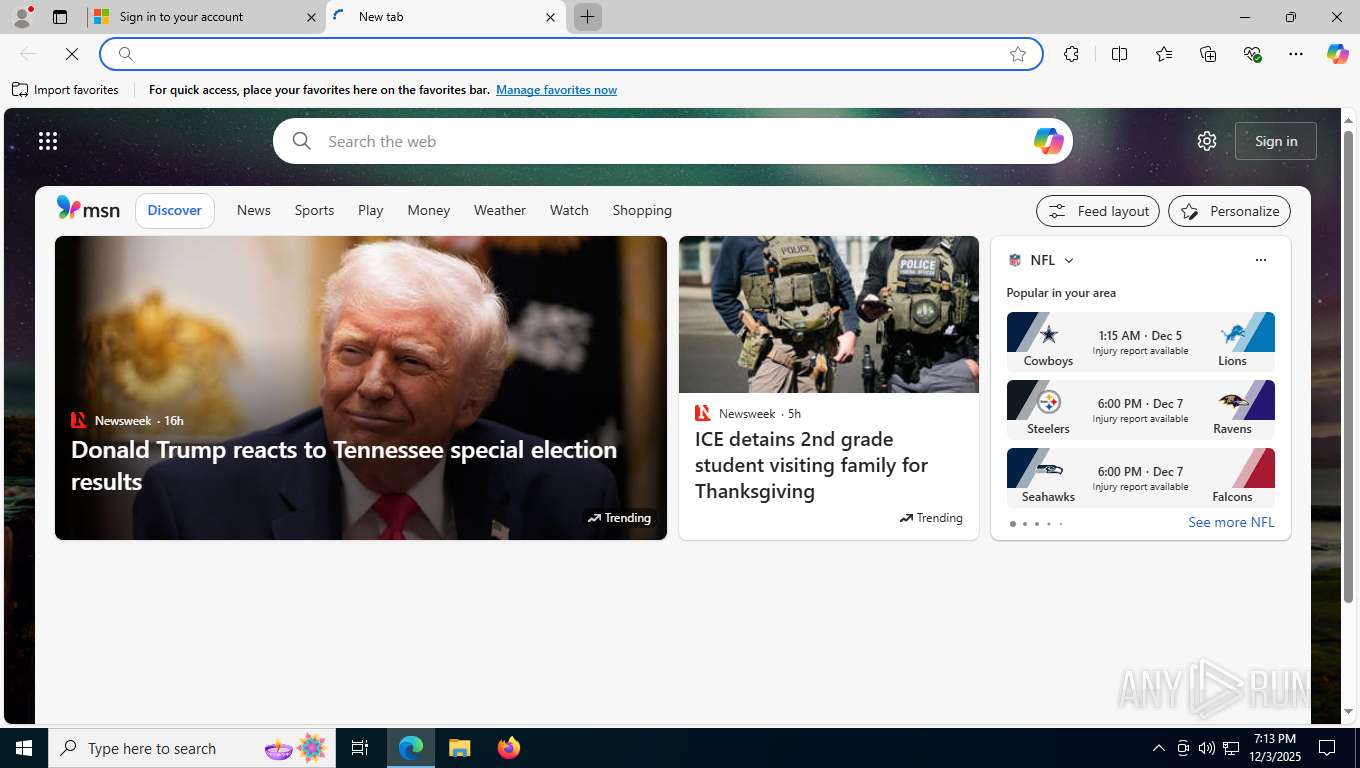Viewport: 1360px width, 768px height.
Task: Click the Sign in button
Action: (x=1276, y=141)
